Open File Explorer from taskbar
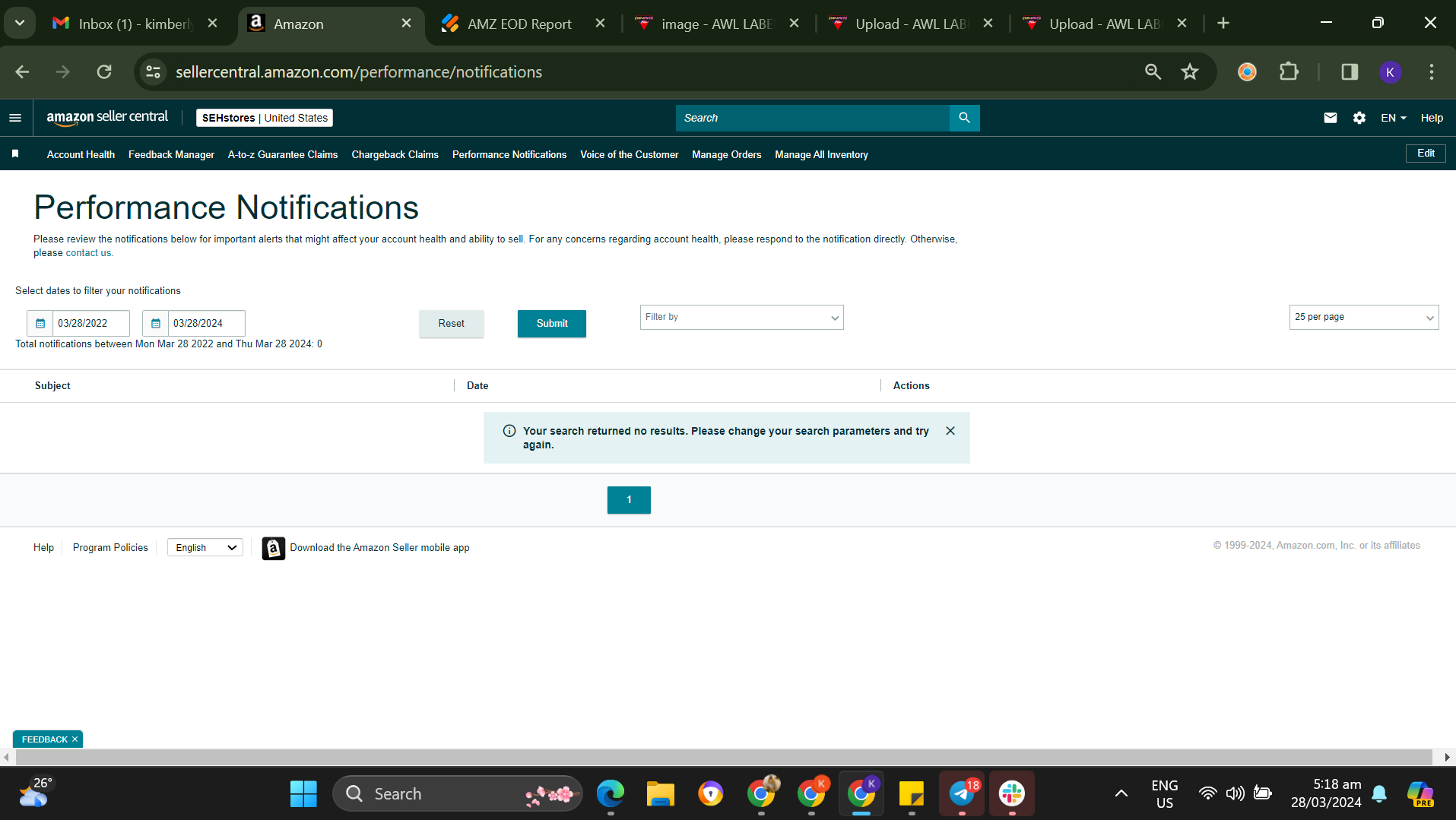The width and height of the screenshot is (1456, 820). (x=660, y=793)
